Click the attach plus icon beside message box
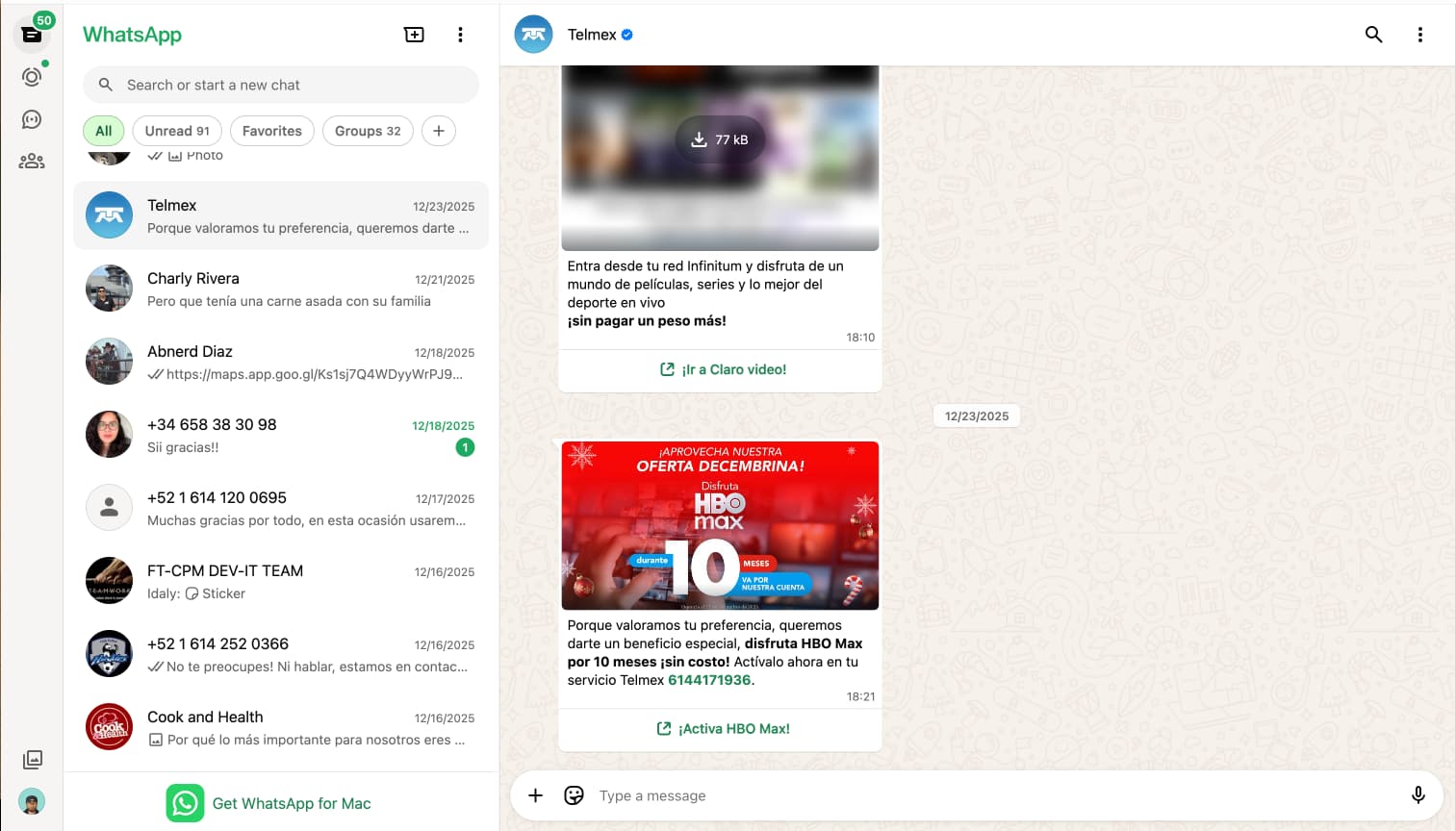The height and width of the screenshot is (831, 1456). 536,795
